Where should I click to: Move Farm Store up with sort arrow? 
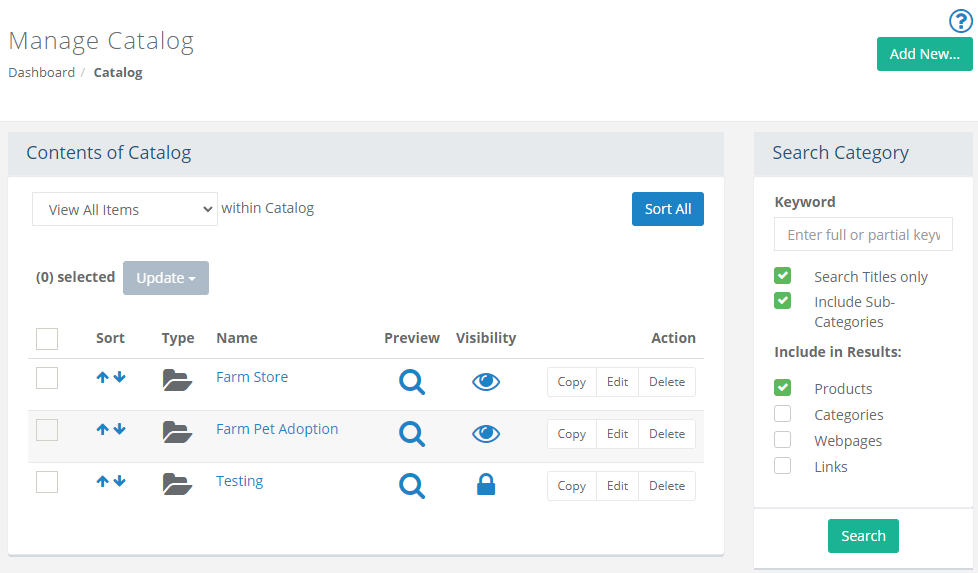click(x=102, y=377)
